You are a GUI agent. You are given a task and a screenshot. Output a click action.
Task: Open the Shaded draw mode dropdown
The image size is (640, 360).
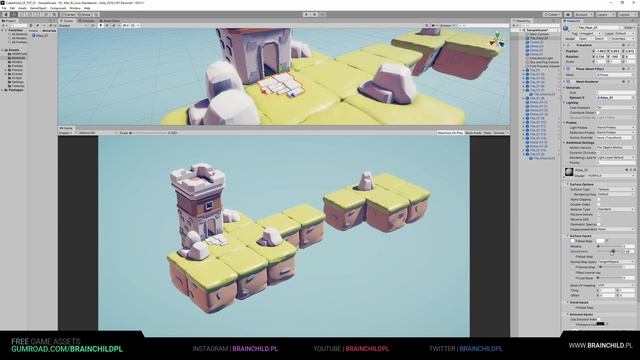[73, 25]
